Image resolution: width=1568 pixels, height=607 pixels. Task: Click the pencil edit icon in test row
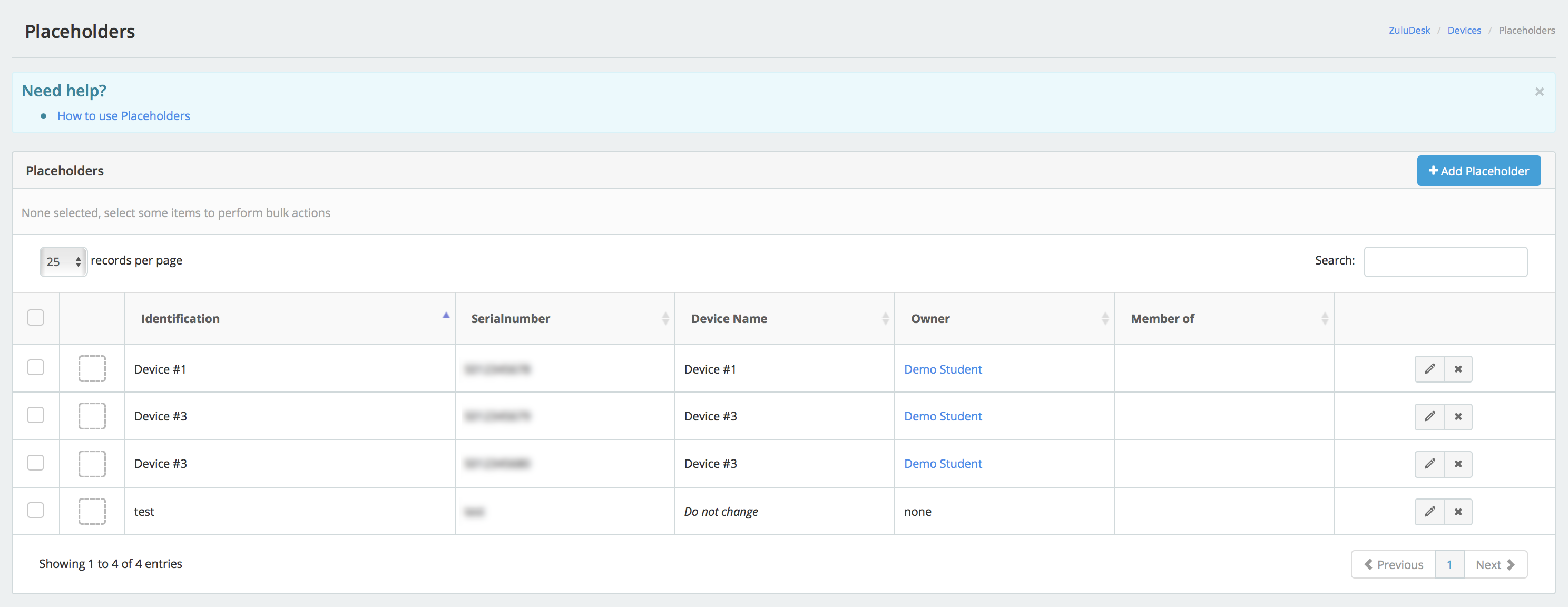tap(1429, 512)
